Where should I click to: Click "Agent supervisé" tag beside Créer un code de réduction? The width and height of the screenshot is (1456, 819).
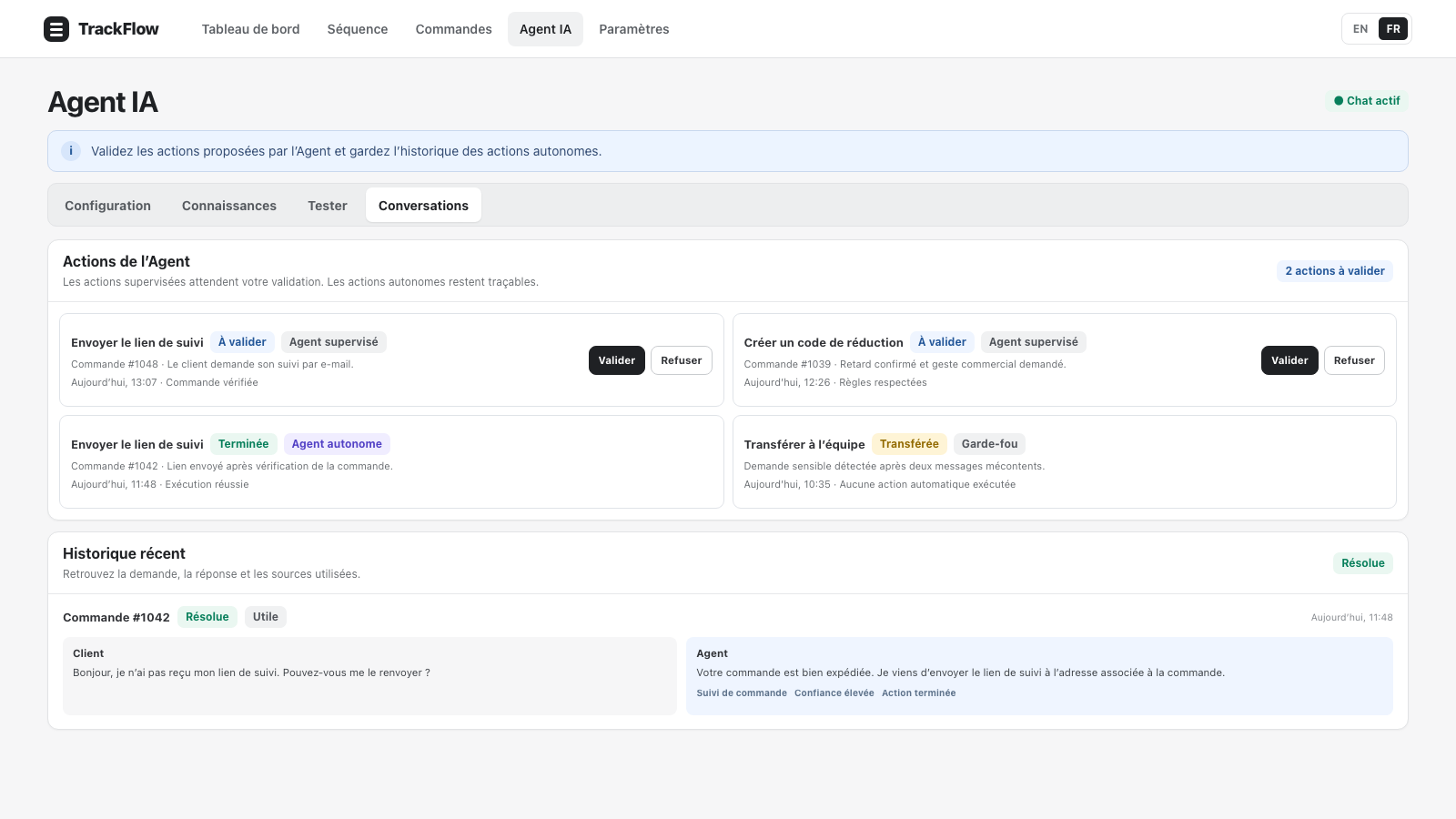[1034, 342]
